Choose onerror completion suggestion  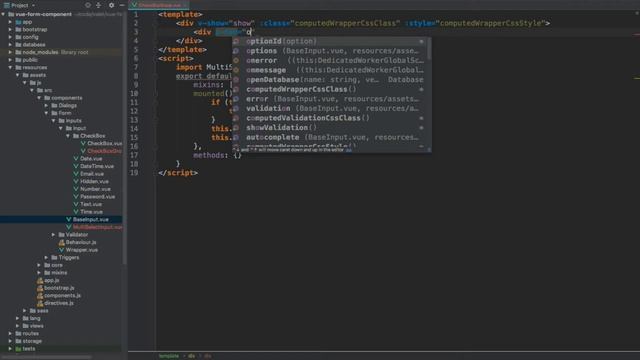click(x=329, y=60)
